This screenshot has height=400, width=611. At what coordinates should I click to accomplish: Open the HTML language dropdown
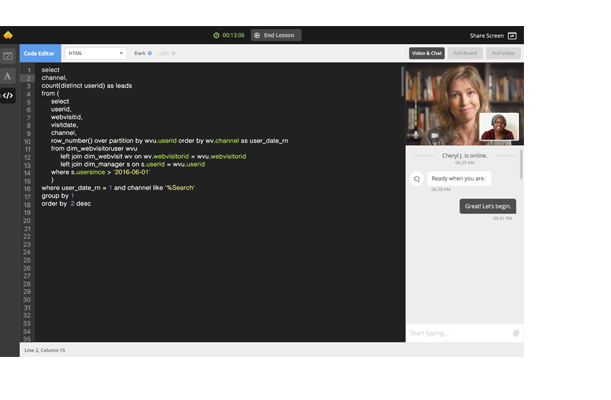(95, 53)
